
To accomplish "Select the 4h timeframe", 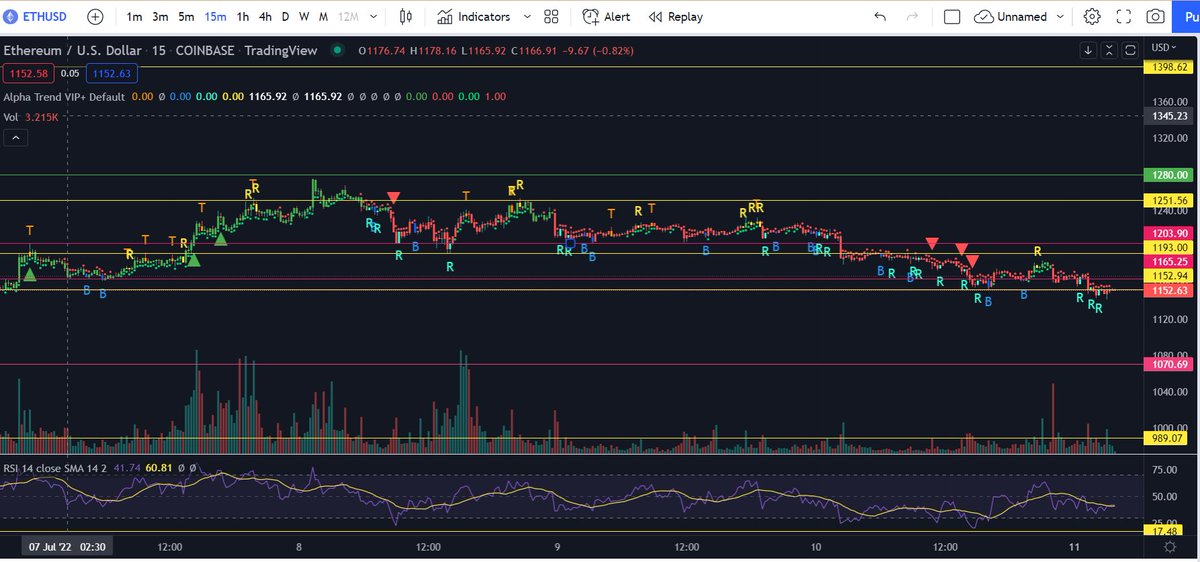I will [265, 17].
